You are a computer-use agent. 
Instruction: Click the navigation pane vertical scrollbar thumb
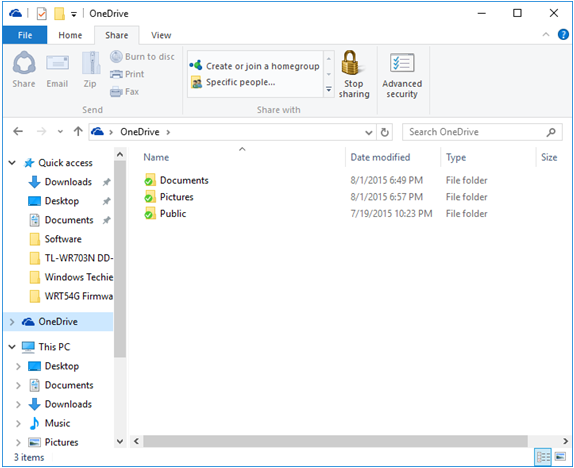[x=120, y=259]
